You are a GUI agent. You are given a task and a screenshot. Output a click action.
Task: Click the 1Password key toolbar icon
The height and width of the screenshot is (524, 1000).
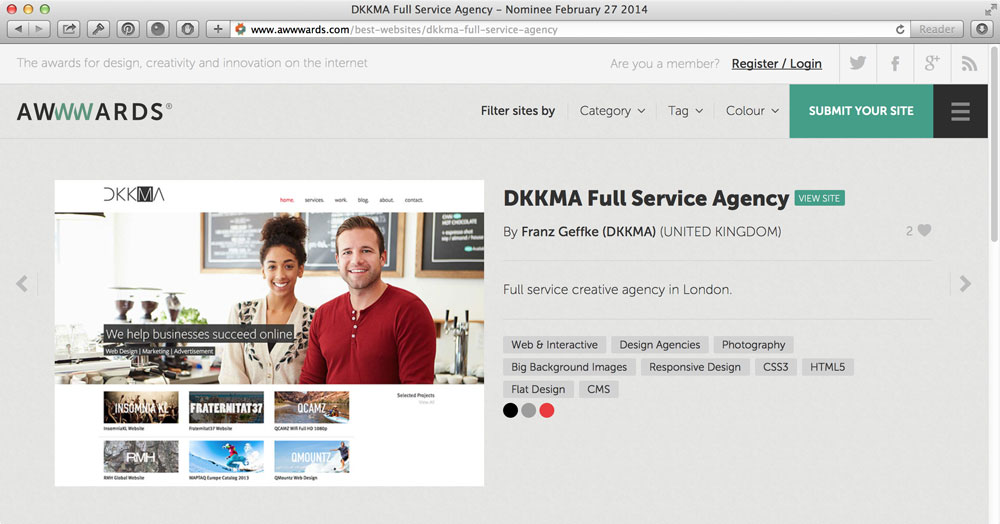click(98, 29)
